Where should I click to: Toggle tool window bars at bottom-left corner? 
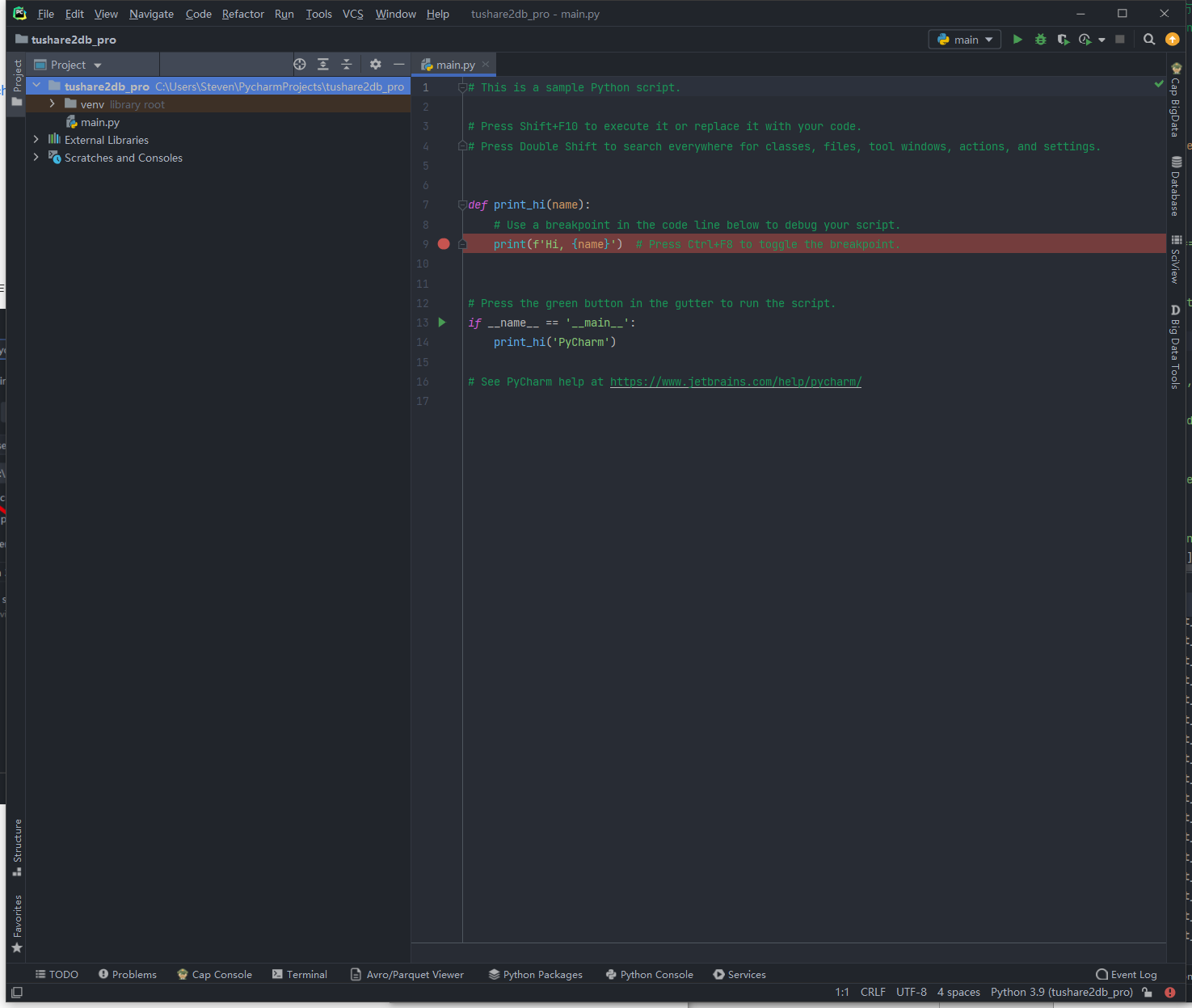point(17,993)
